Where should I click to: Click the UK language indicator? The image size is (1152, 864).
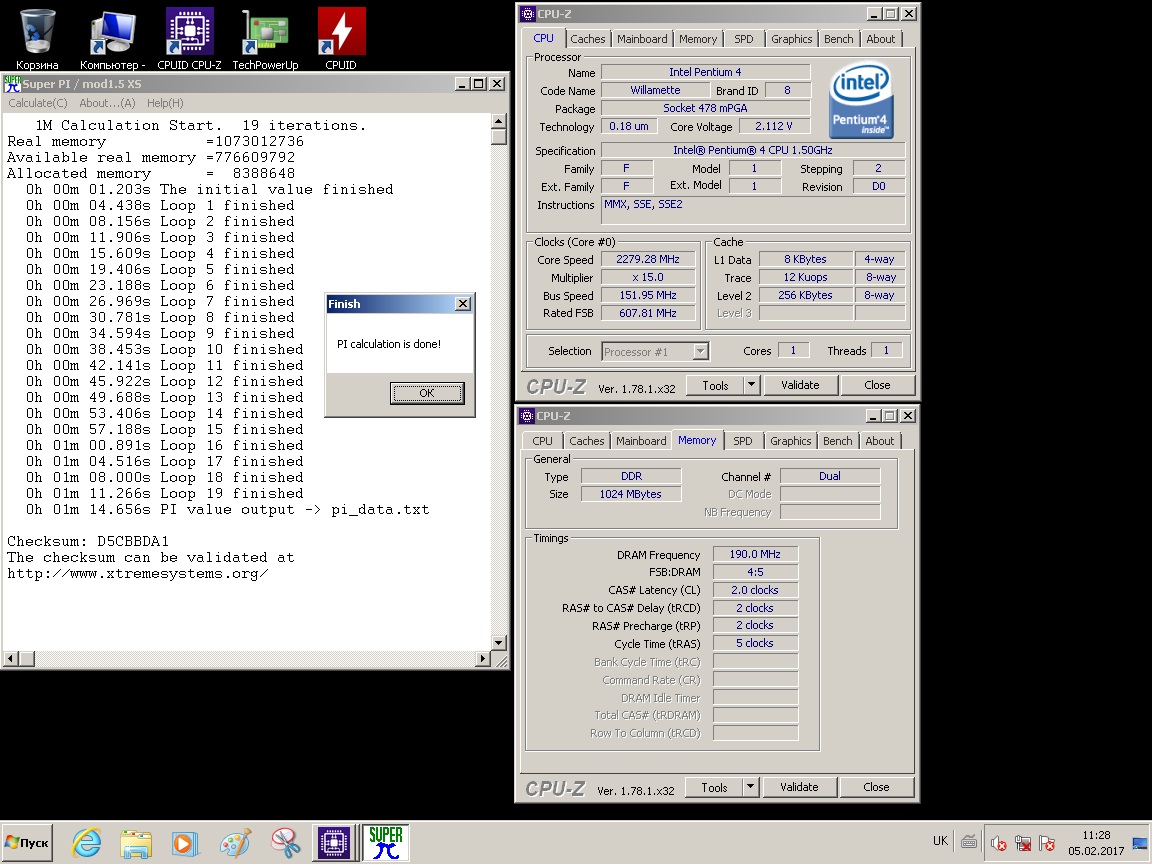click(x=940, y=841)
